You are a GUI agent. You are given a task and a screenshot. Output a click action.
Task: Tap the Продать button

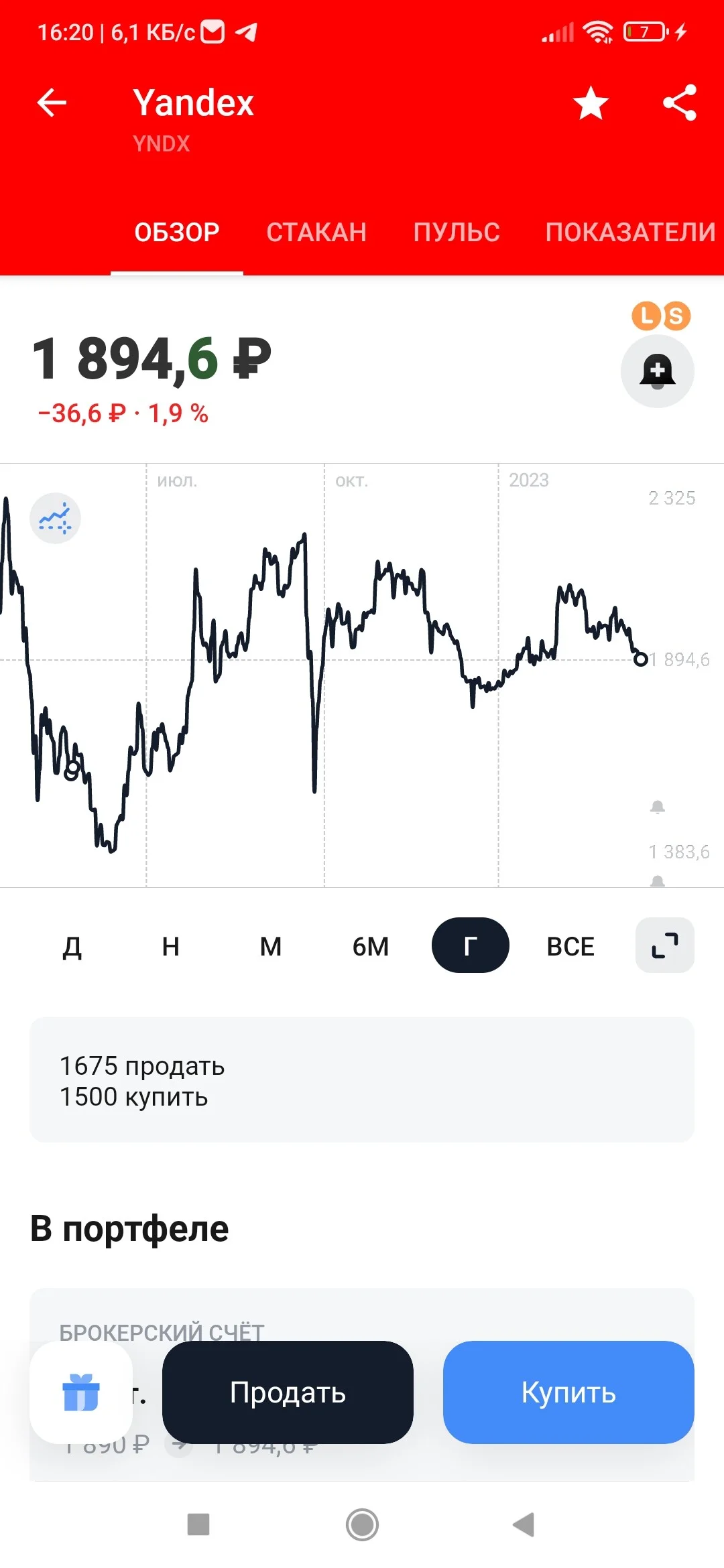(x=288, y=1392)
